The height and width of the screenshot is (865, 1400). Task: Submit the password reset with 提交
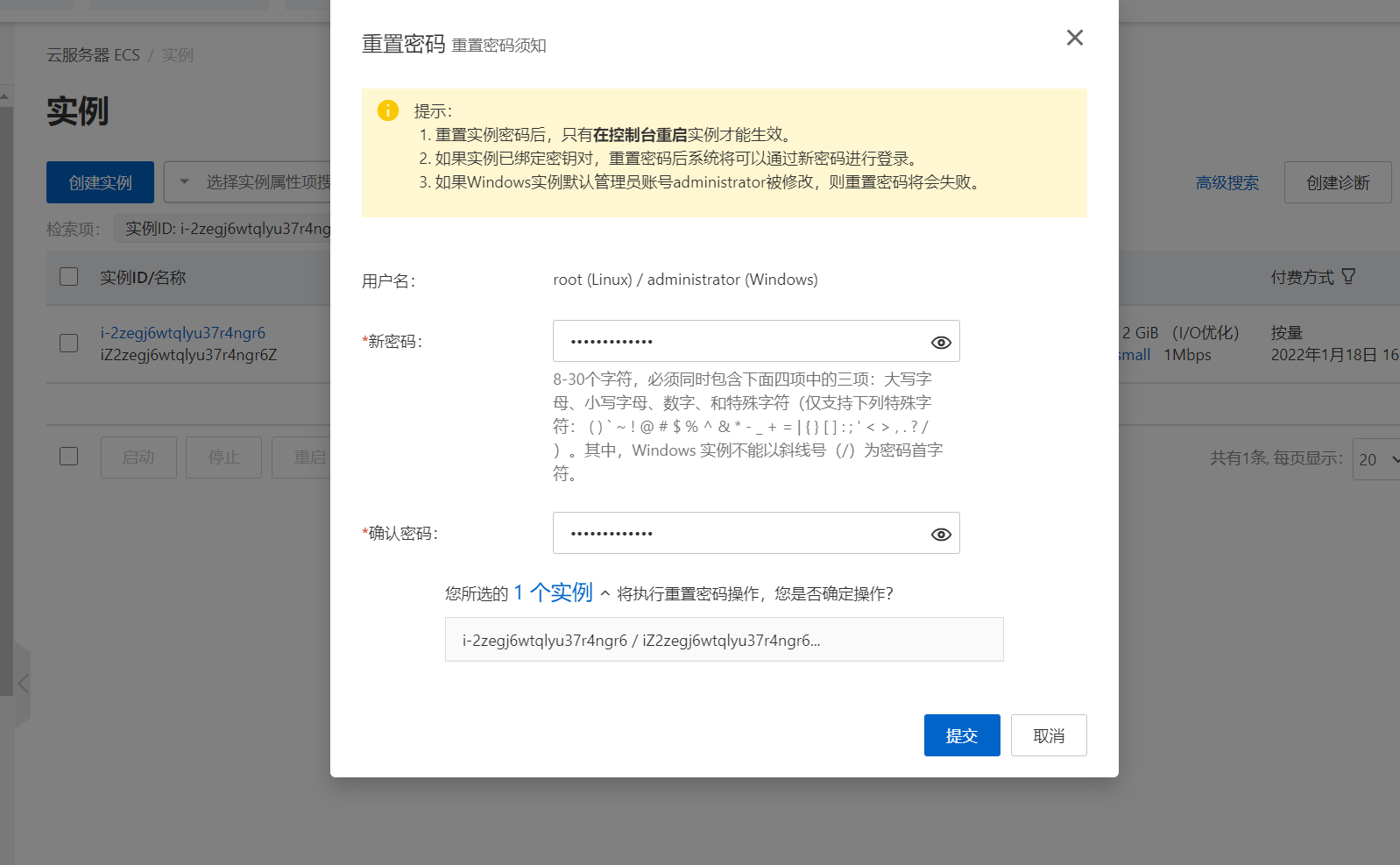961,735
